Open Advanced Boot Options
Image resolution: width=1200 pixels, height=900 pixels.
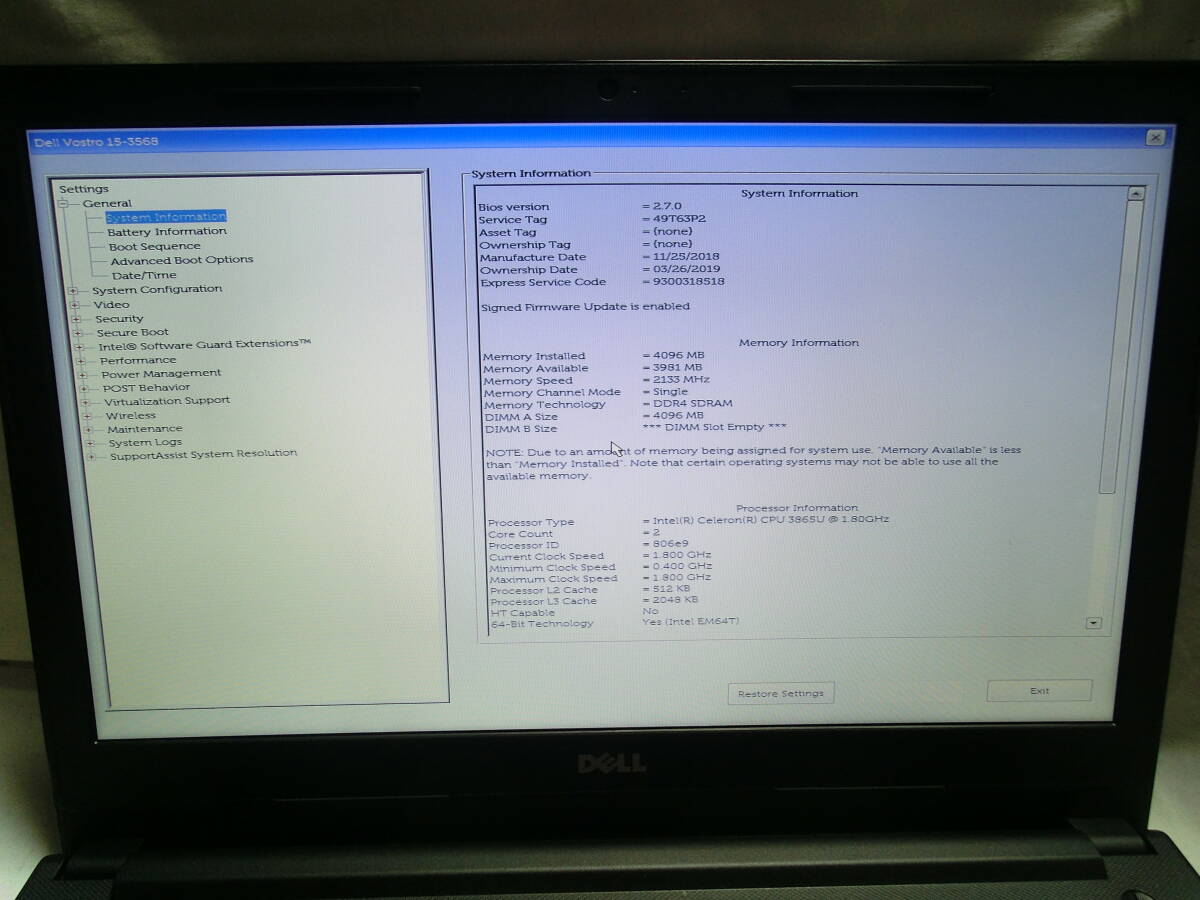(x=182, y=260)
